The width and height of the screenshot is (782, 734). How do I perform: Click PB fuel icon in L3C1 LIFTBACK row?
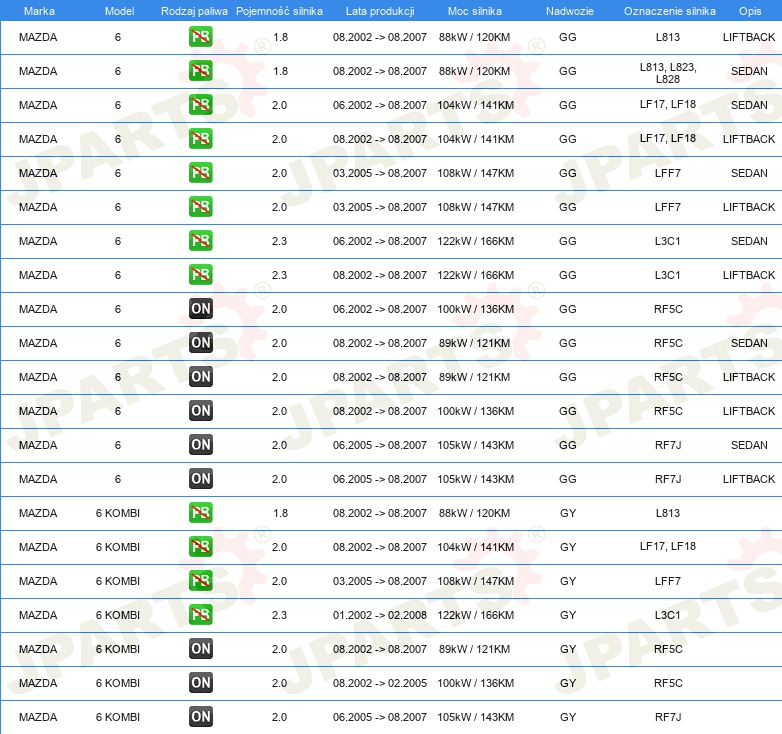point(200,275)
